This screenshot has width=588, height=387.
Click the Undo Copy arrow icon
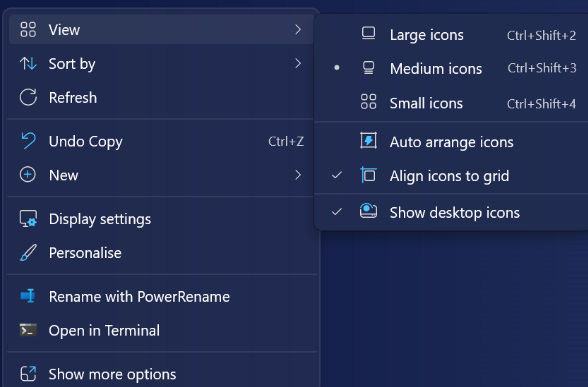[x=28, y=141]
